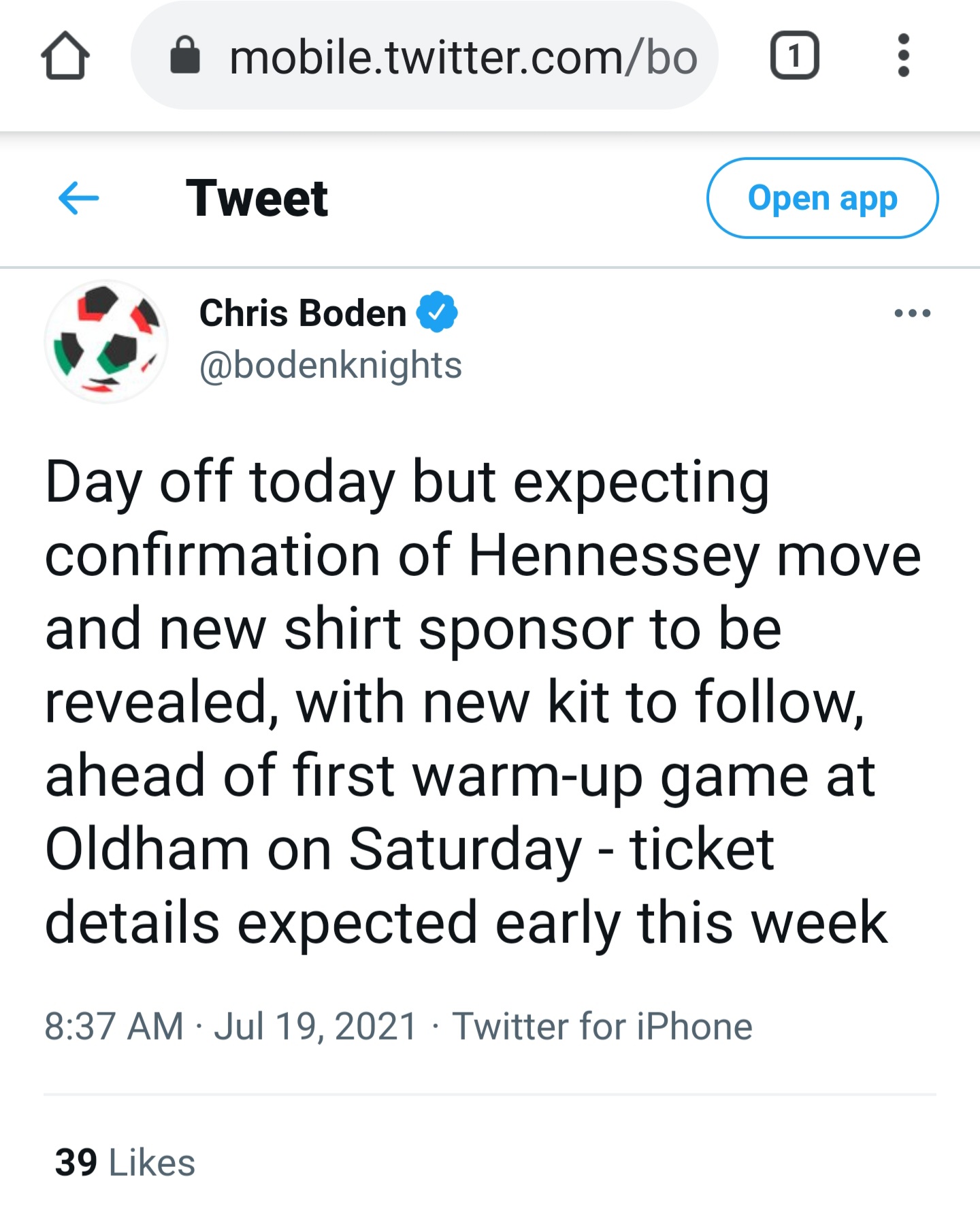The image size is (980, 1220).
Task: Tap the word Oldham in the tweet
Action: point(147,848)
